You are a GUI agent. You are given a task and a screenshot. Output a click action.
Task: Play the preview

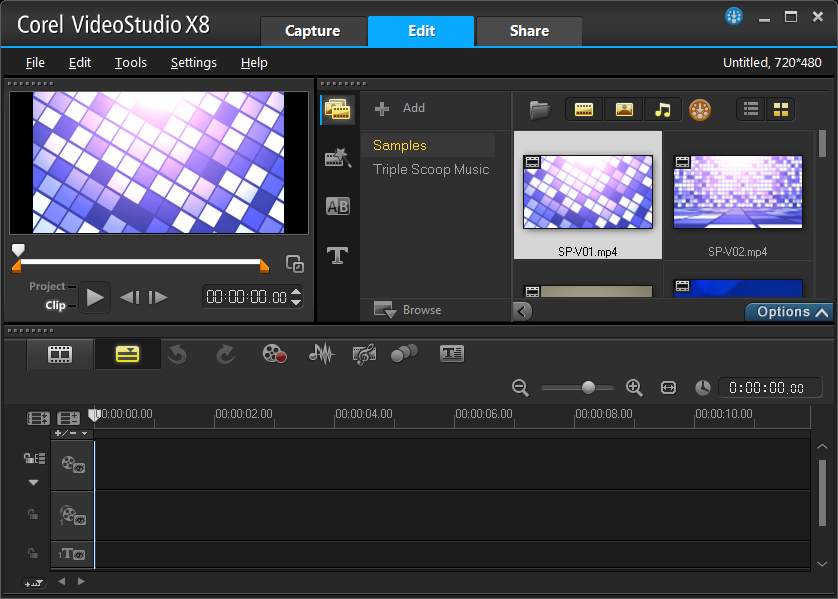(95, 297)
